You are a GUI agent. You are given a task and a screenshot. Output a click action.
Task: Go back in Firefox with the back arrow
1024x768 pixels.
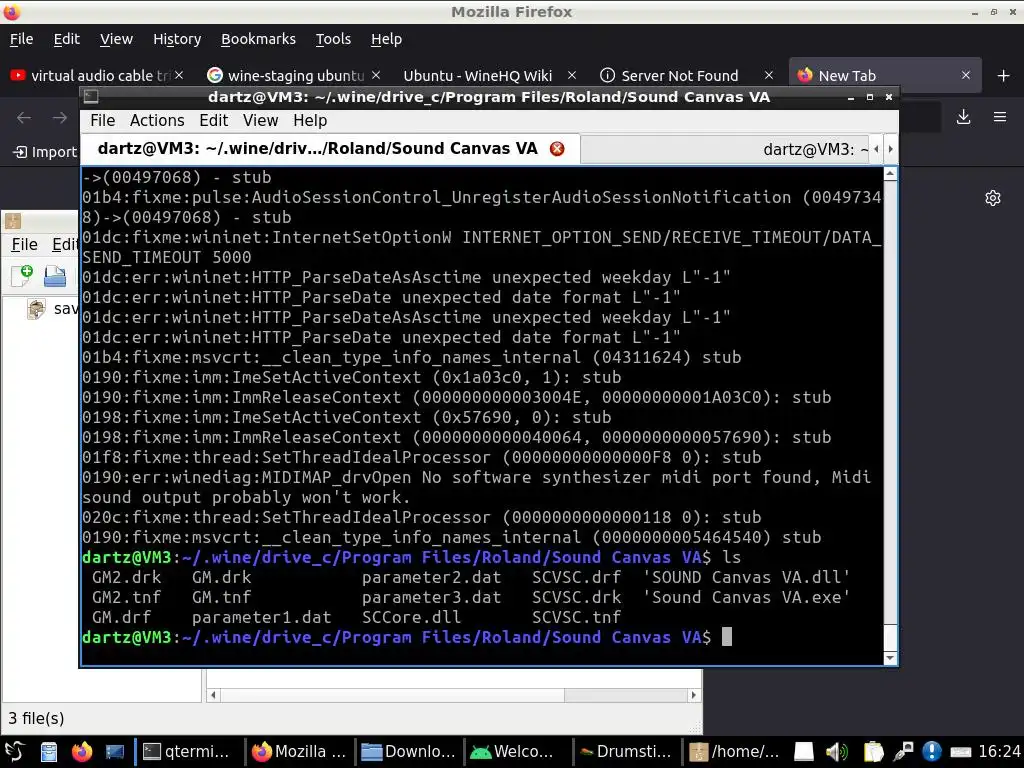point(24,118)
